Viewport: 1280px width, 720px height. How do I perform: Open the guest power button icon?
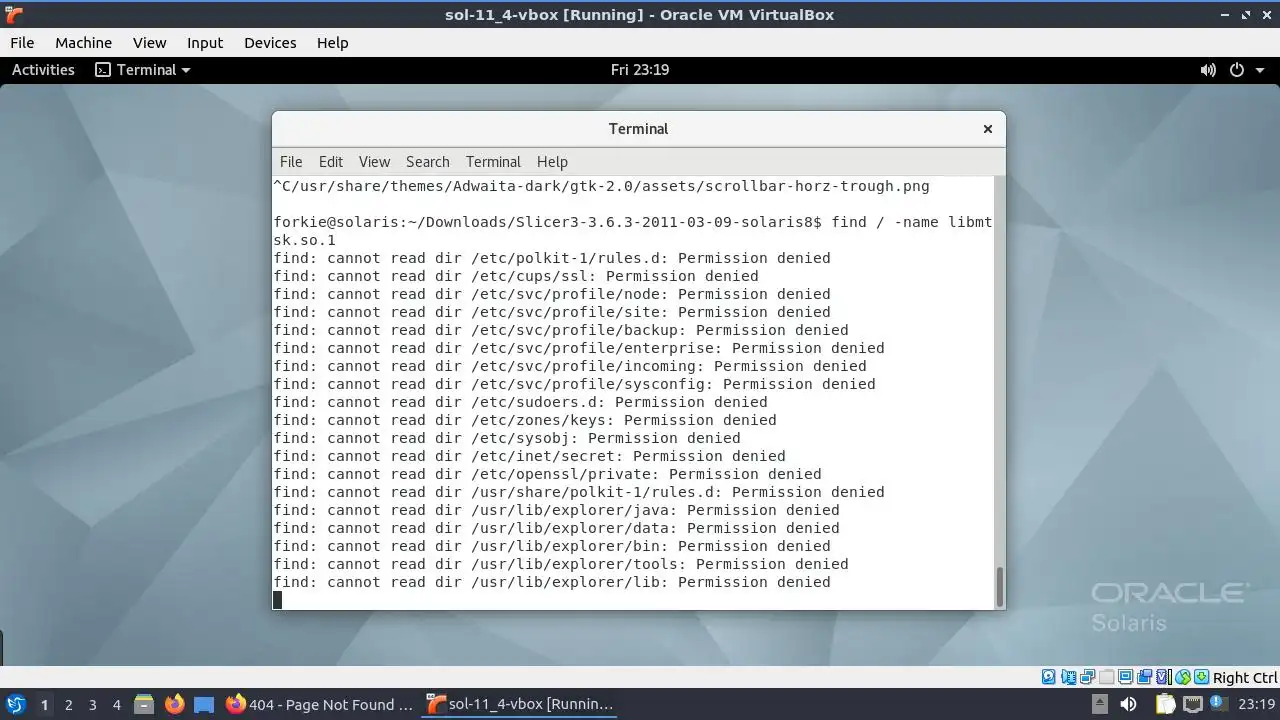coord(1236,70)
